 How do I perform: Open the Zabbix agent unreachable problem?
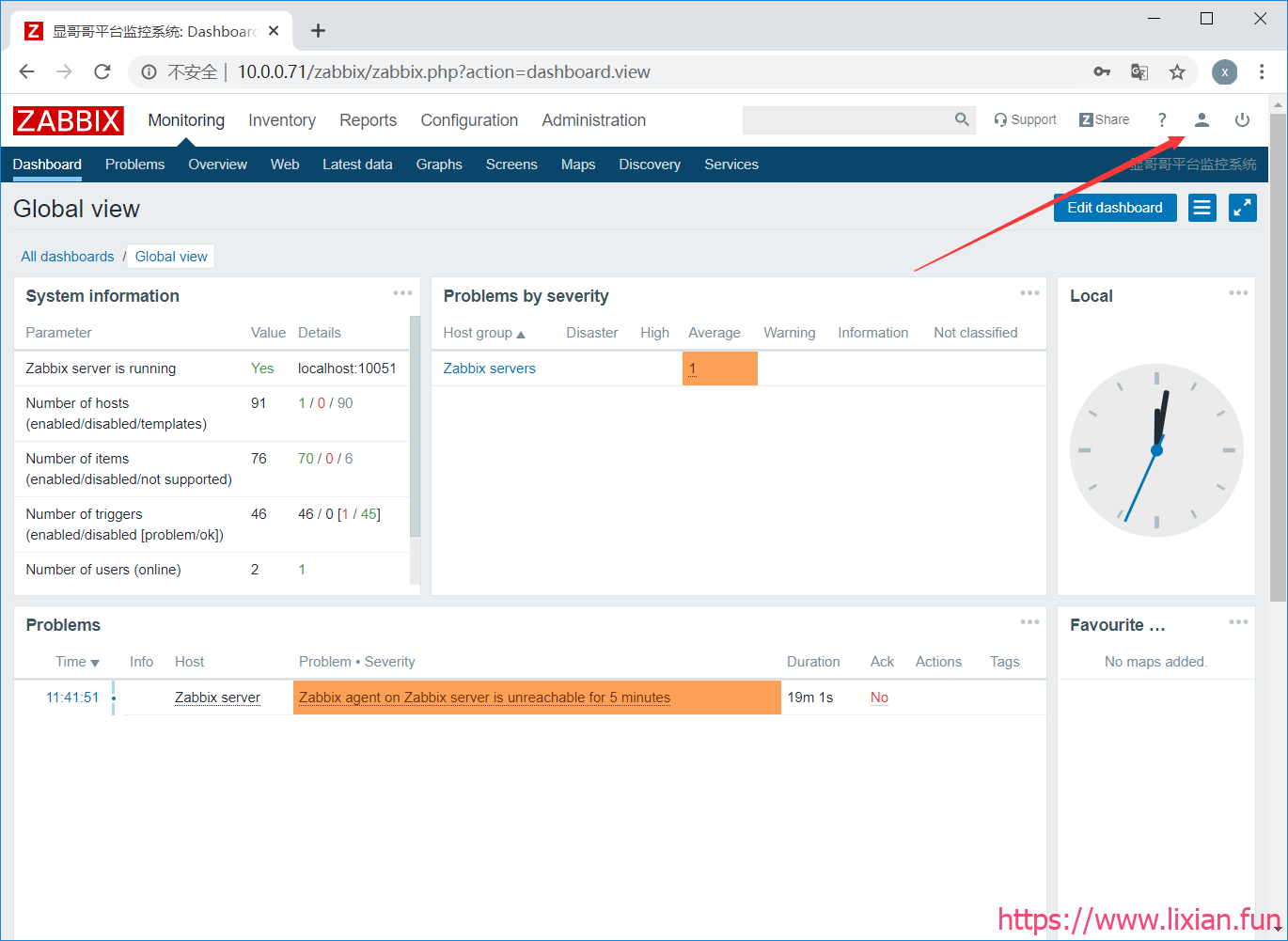484,698
